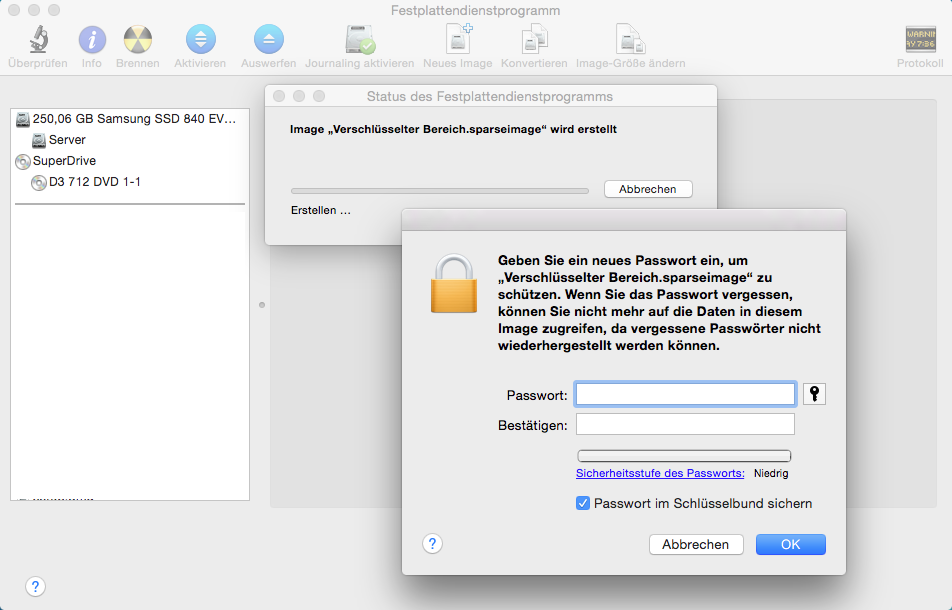Click the Aktivieren mount icon
The image size is (952, 610).
(x=200, y=40)
